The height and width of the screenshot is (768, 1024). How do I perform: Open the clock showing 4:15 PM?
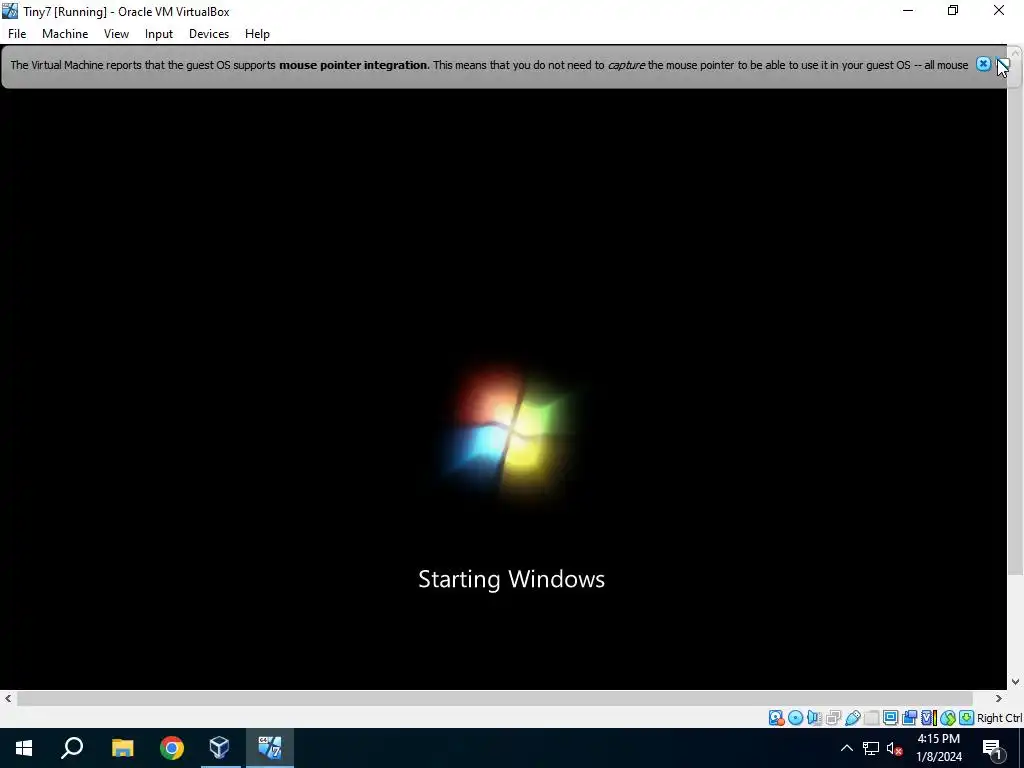(x=939, y=748)
